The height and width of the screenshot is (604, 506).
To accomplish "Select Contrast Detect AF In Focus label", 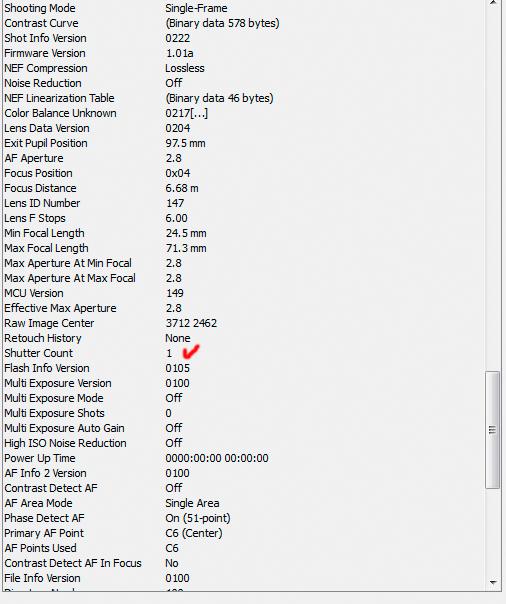I will click(x=73, y=564).
